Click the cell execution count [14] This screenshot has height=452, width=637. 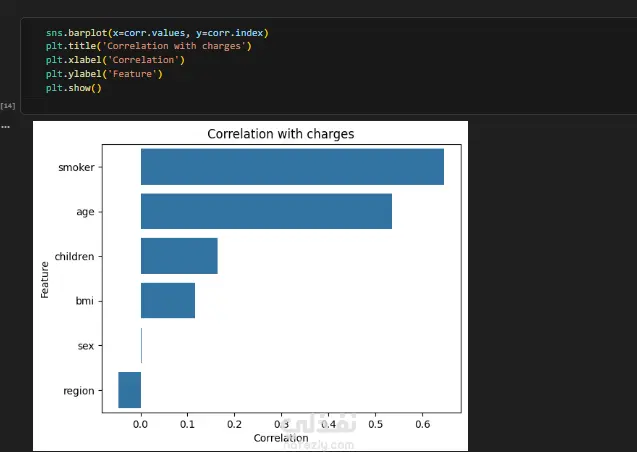[8, 106]
